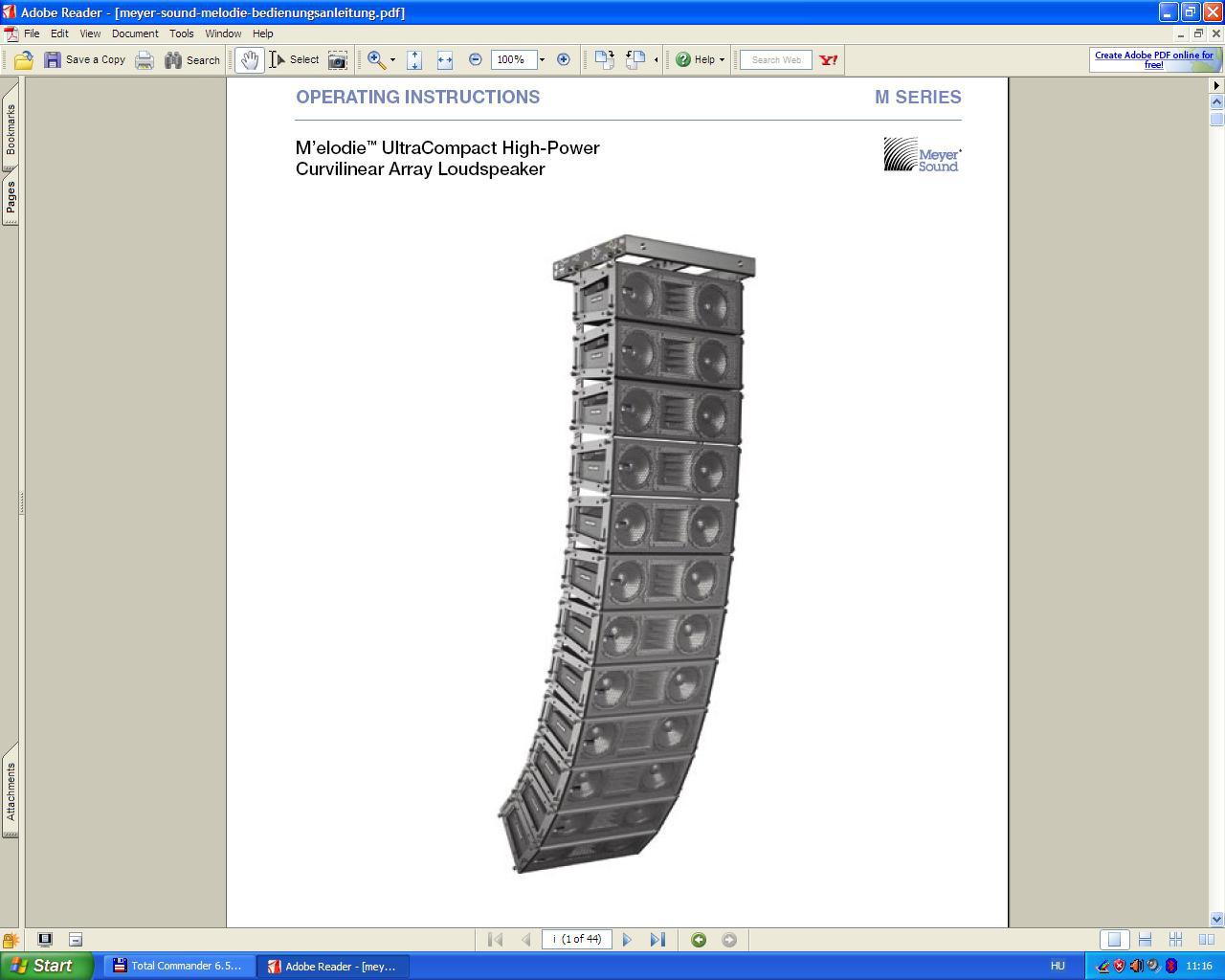Toggle full screen view icon in status bar
The image size is (1225, 980).
click(x=45, y=940)
